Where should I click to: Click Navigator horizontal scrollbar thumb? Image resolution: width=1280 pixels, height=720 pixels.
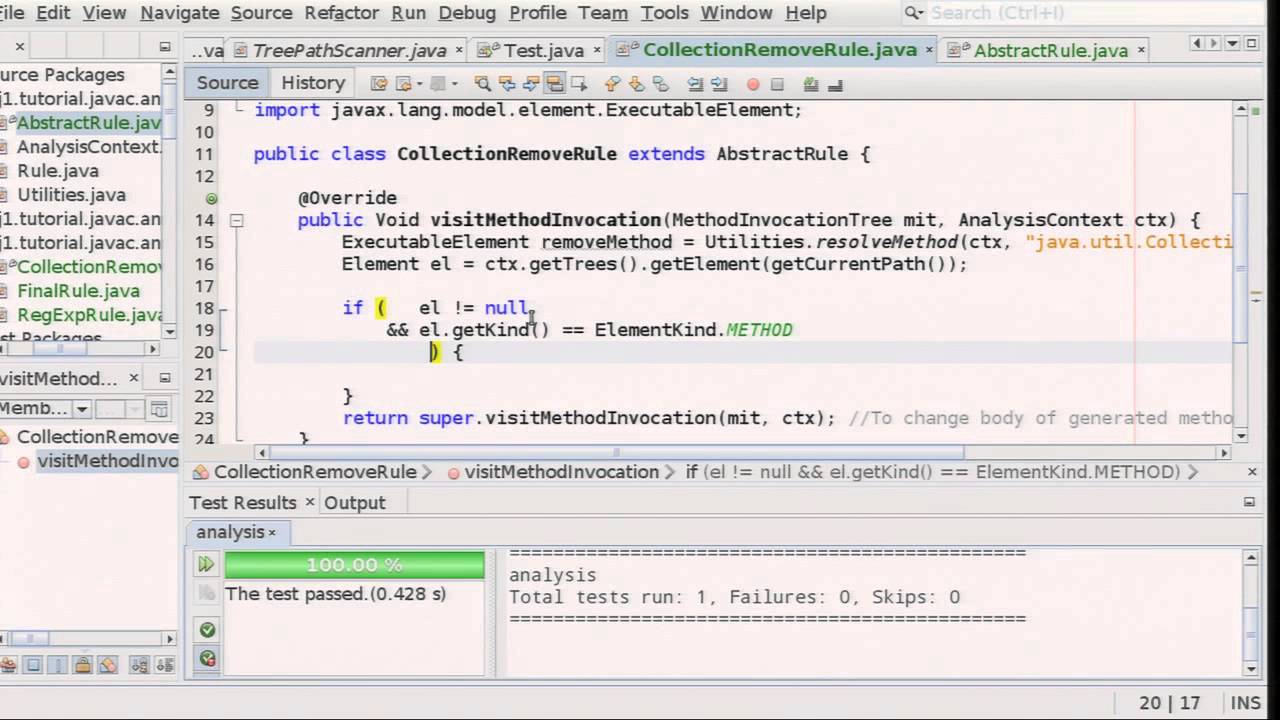[x=30, y=638]
